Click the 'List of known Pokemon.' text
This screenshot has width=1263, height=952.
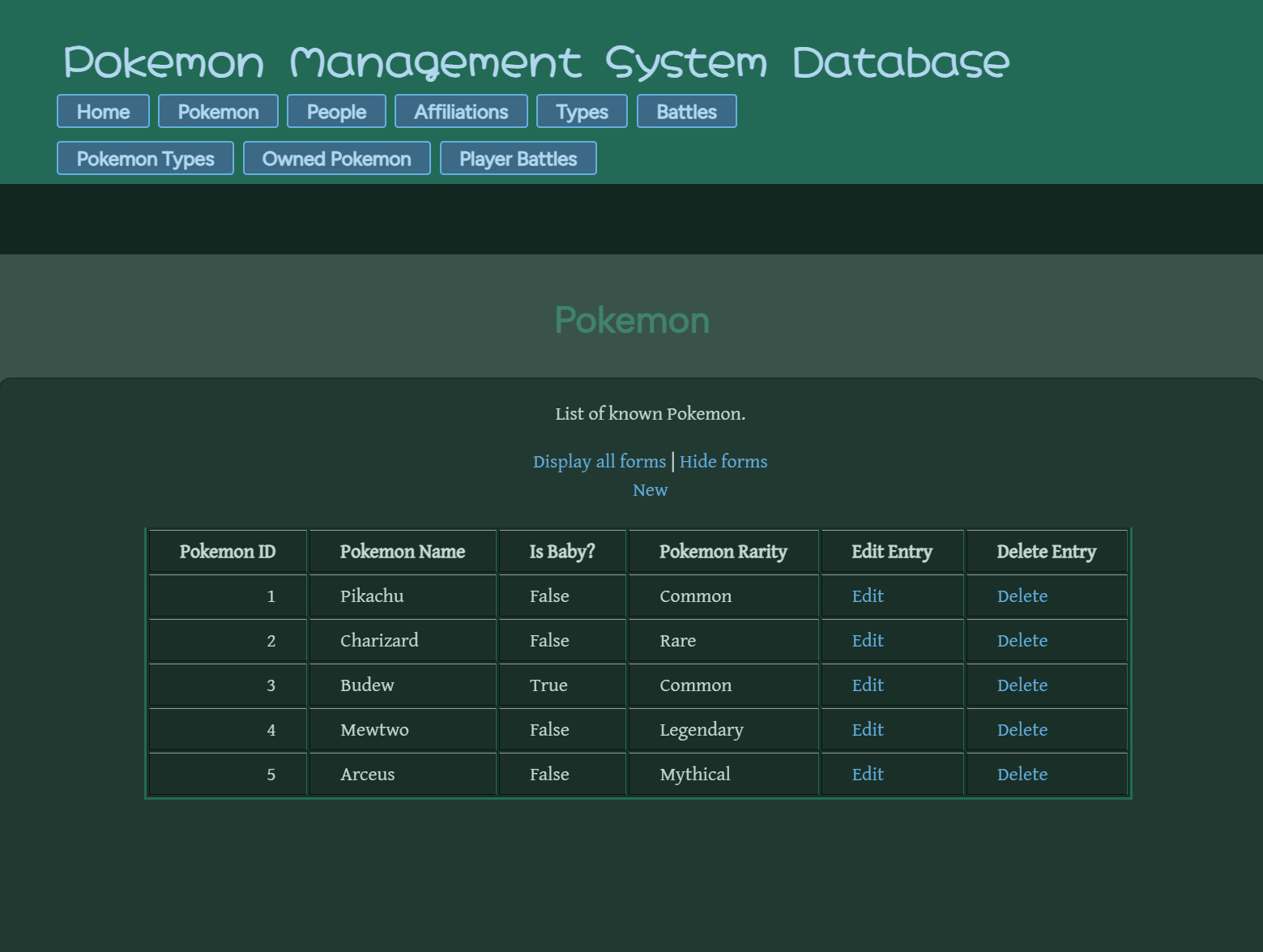click(x=650, y=414)
